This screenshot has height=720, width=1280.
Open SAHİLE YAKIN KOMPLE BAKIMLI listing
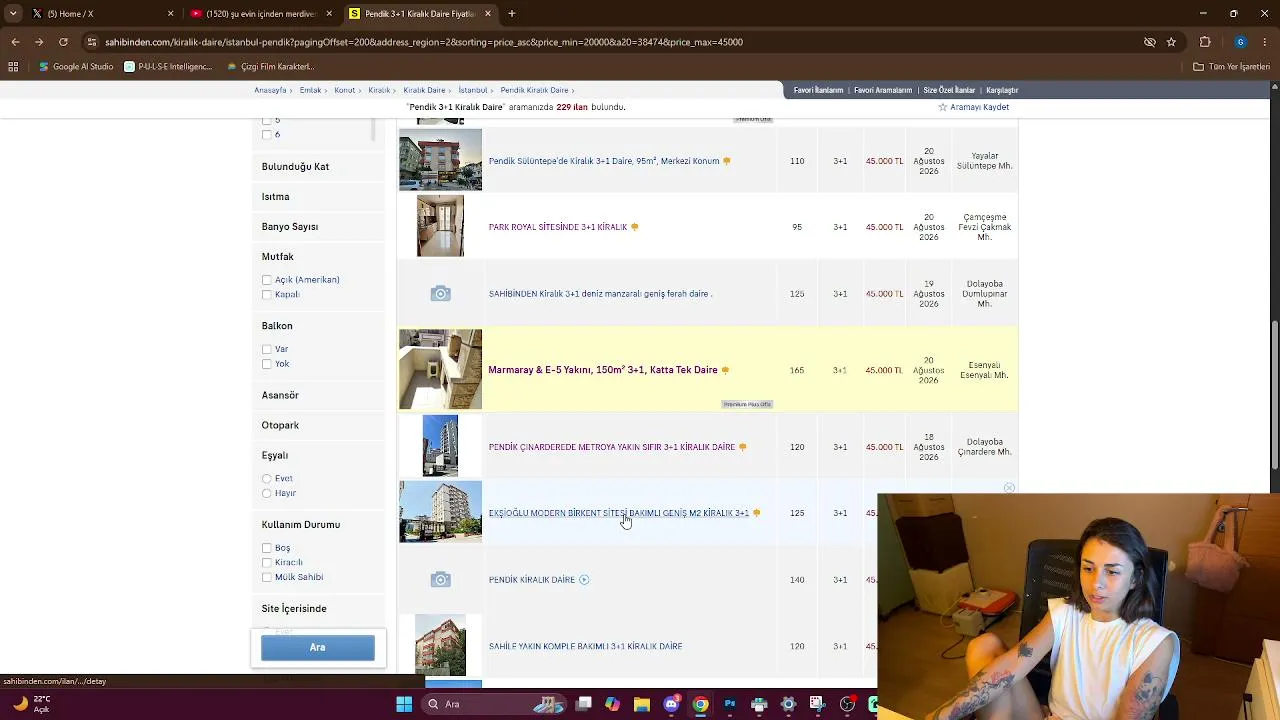585,646
